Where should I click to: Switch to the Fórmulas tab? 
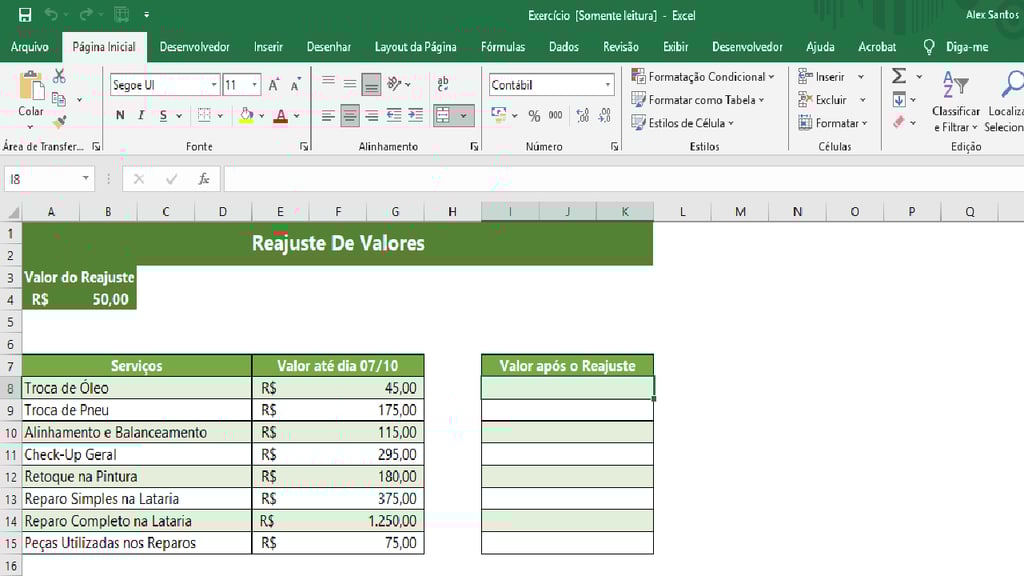pos(503,47)
